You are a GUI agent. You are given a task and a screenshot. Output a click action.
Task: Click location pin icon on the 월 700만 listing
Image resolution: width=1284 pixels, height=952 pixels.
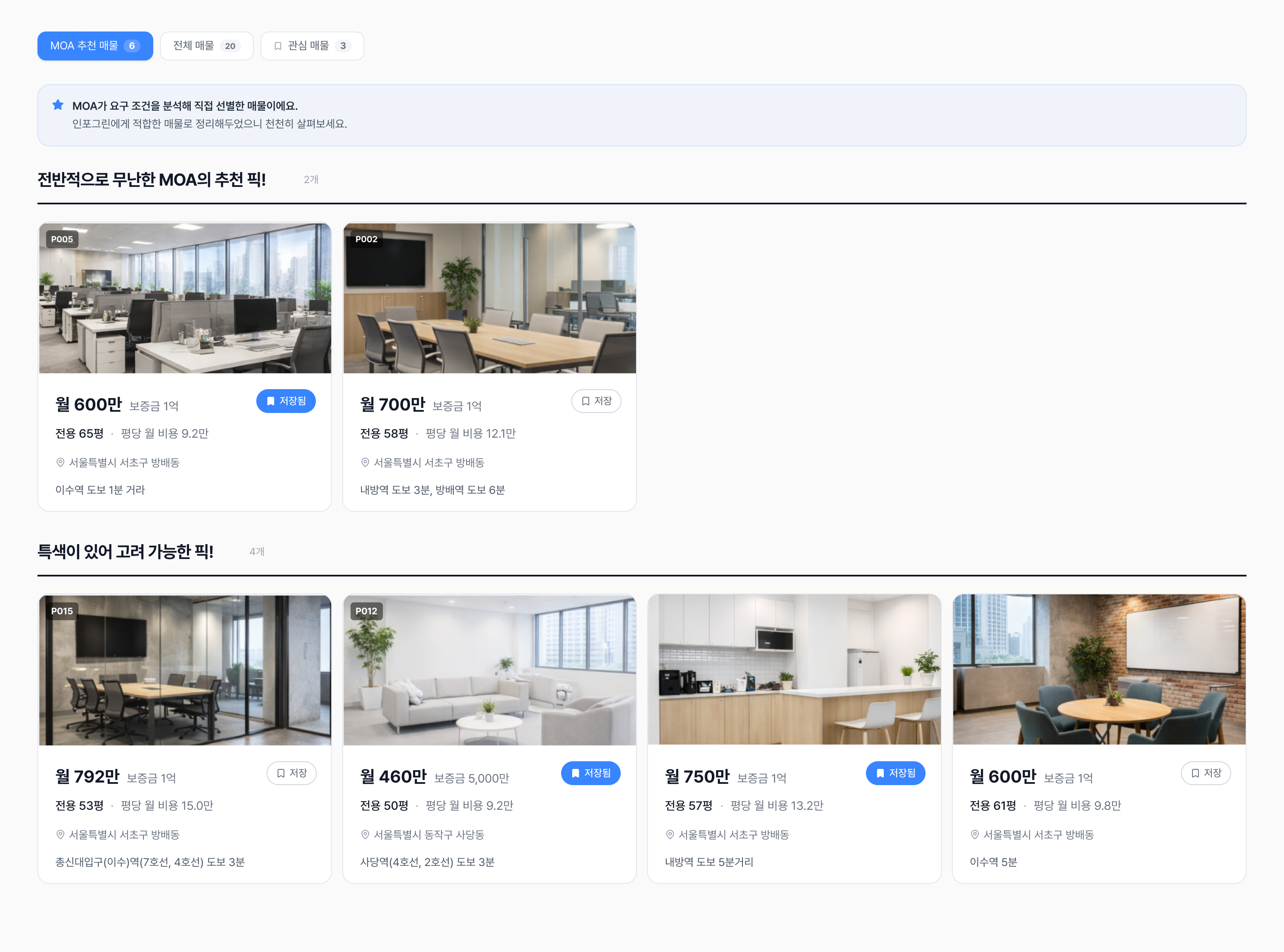pos(365,462)
